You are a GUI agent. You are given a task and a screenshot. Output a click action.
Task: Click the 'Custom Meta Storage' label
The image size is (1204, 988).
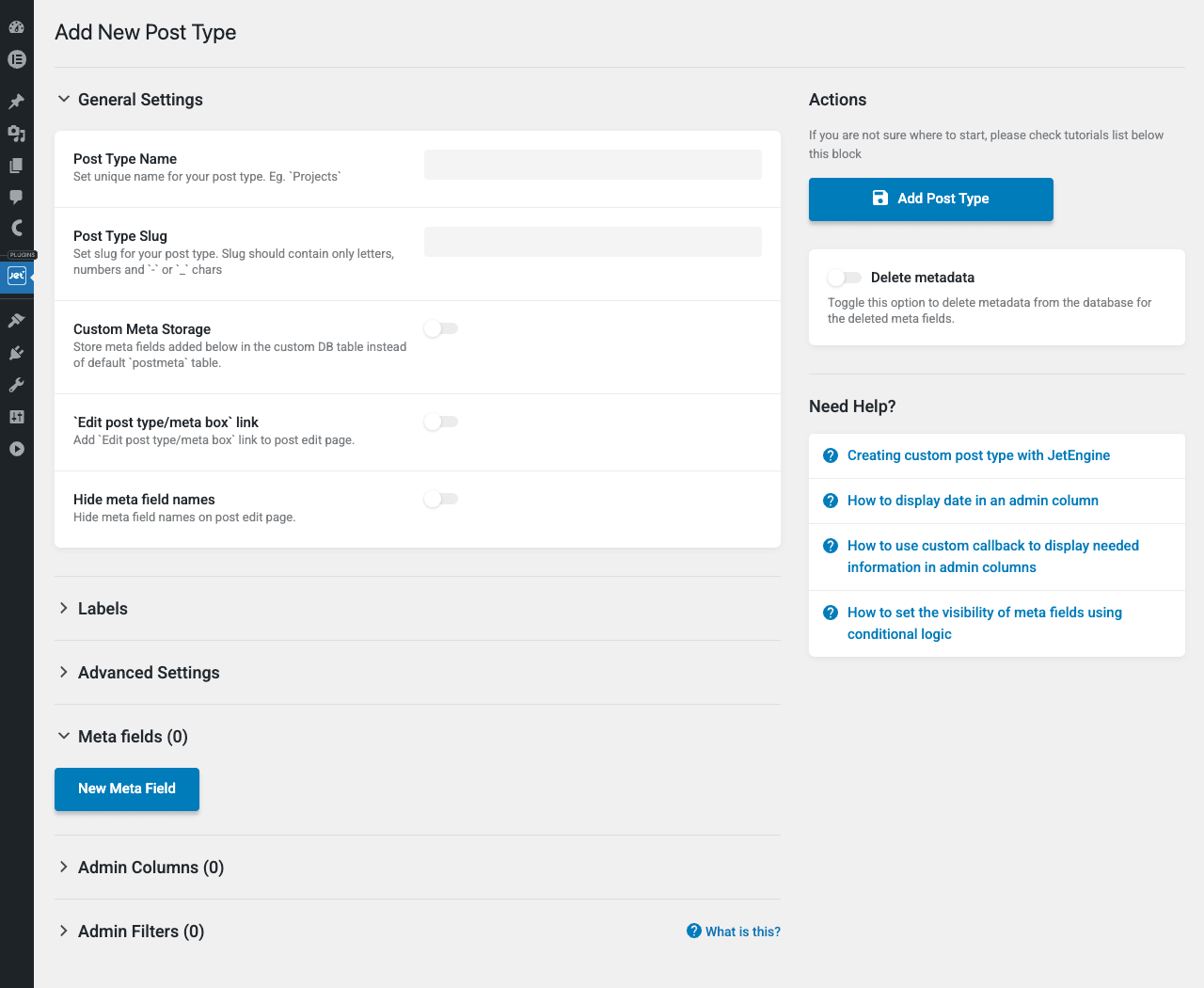[142, 329]
